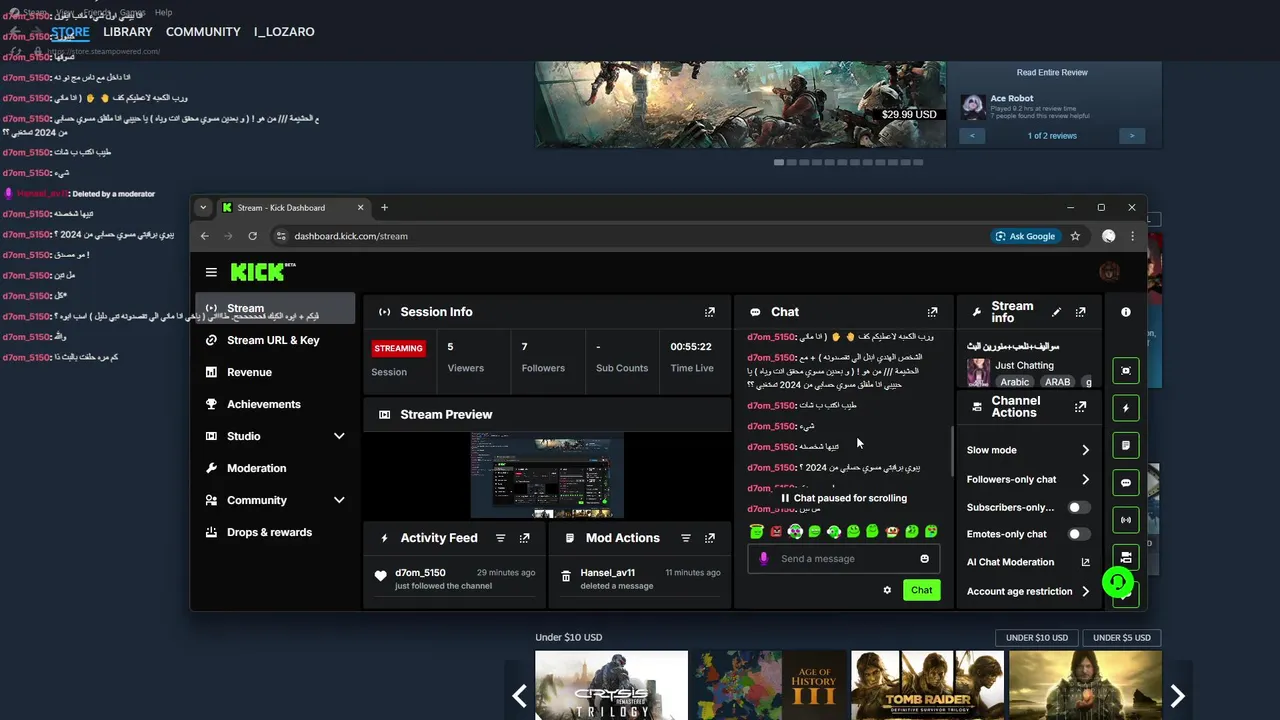The image size is (1280, 720).
Task: Pop out the Mod Actions panel
Action: [710, 538]
